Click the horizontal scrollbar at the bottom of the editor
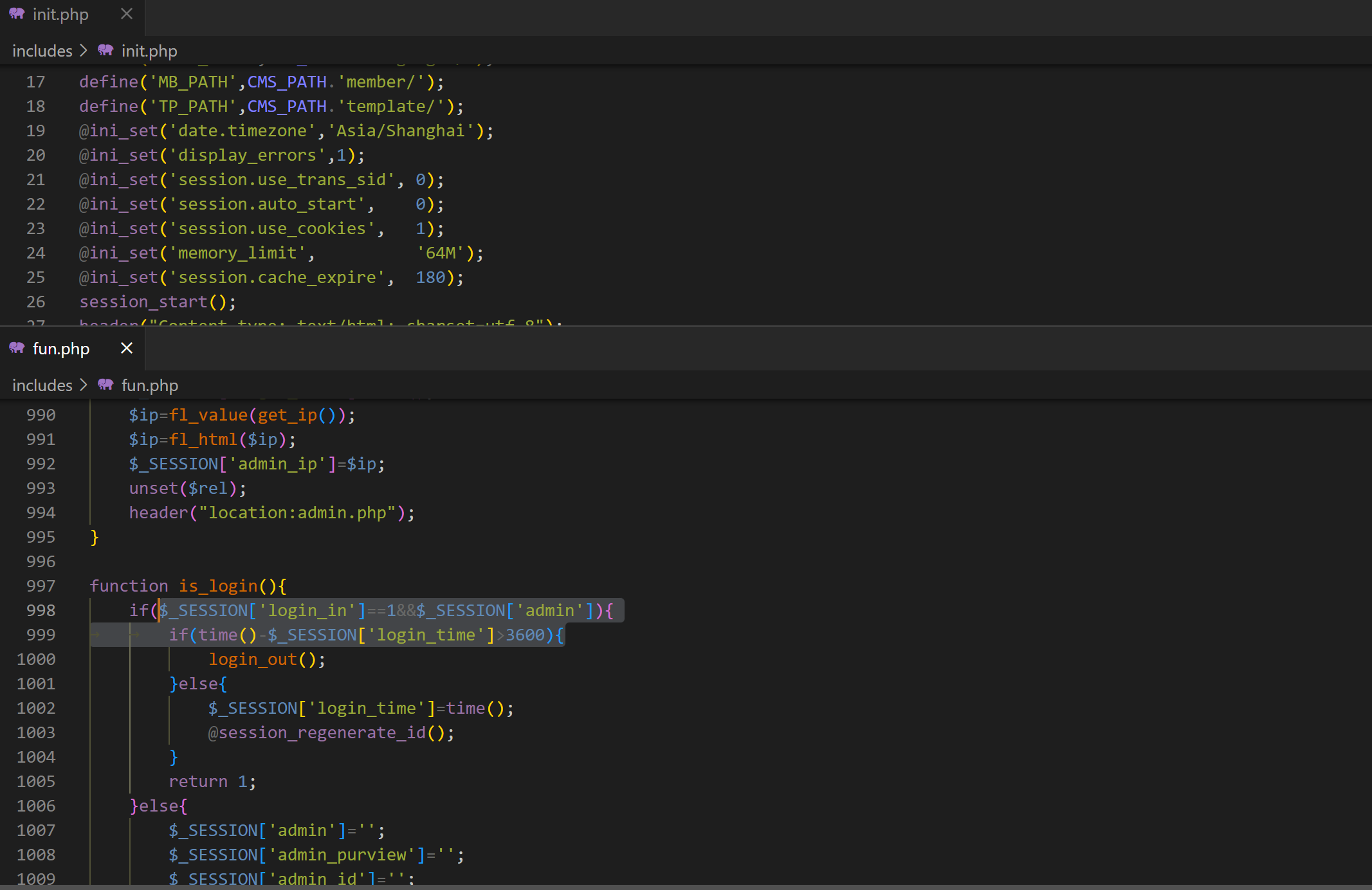This screenshot has width=1372, height=890. 686,887
